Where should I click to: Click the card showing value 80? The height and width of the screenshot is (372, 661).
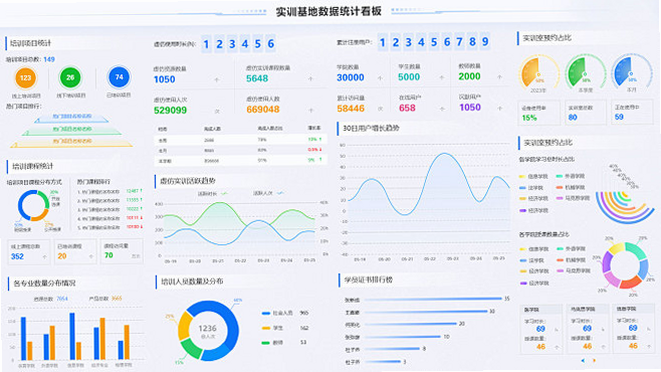586,113
